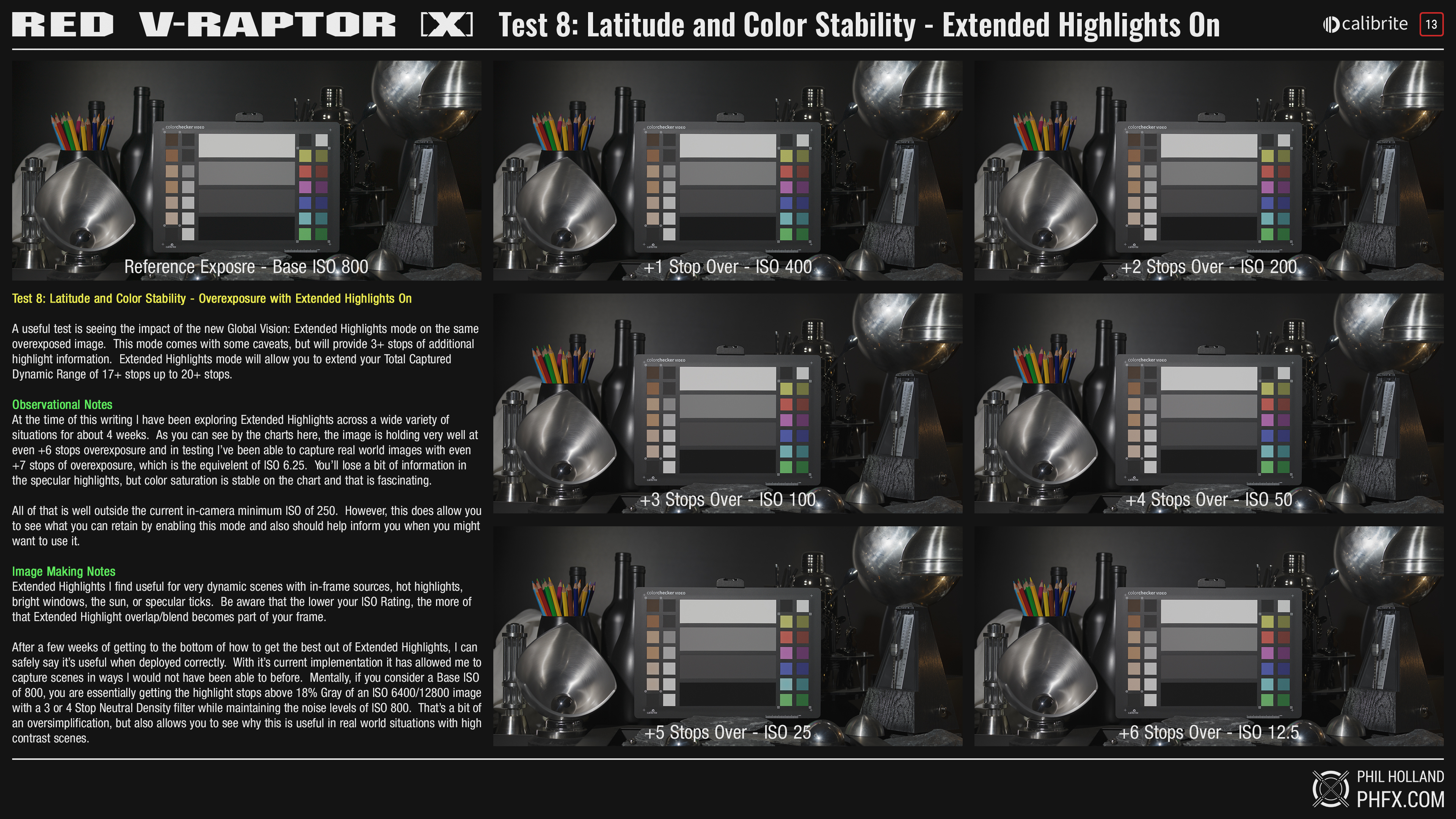Click the yellow Test 8 subtitle heading

tap(212, 298)
